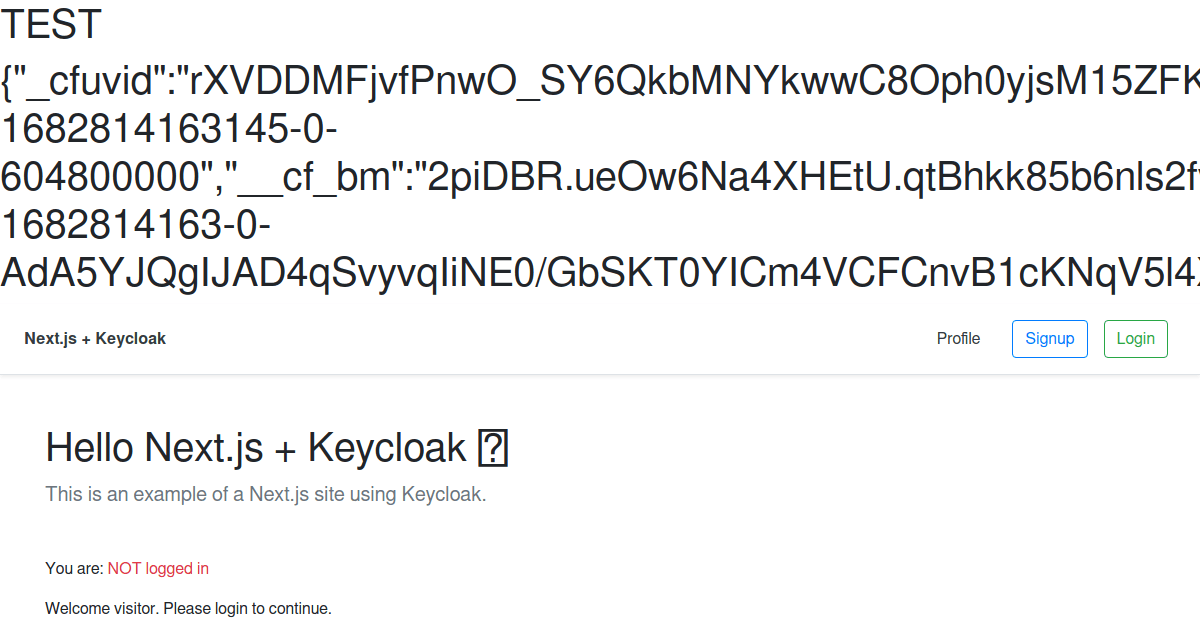Viewport: 1200px width, 630px height.
Task: Select the TEST label at the top
Action: point(50,25)
